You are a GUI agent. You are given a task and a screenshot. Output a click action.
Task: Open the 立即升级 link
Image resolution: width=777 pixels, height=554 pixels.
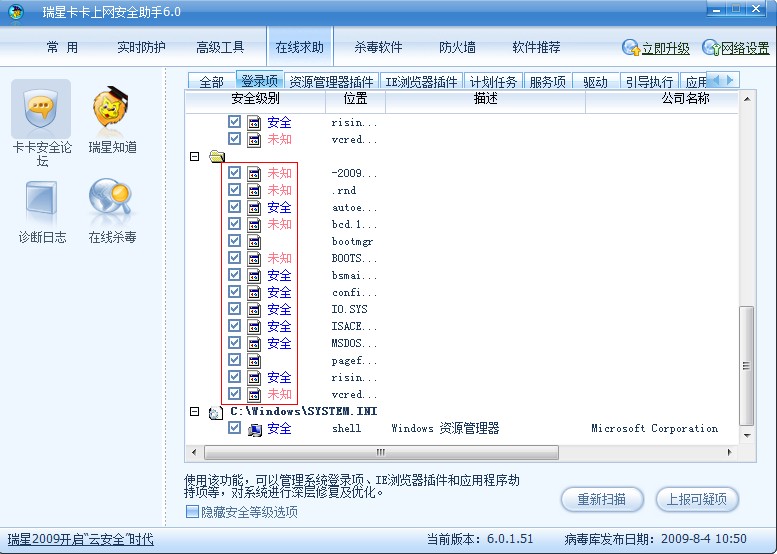click(x=666, y=49)
